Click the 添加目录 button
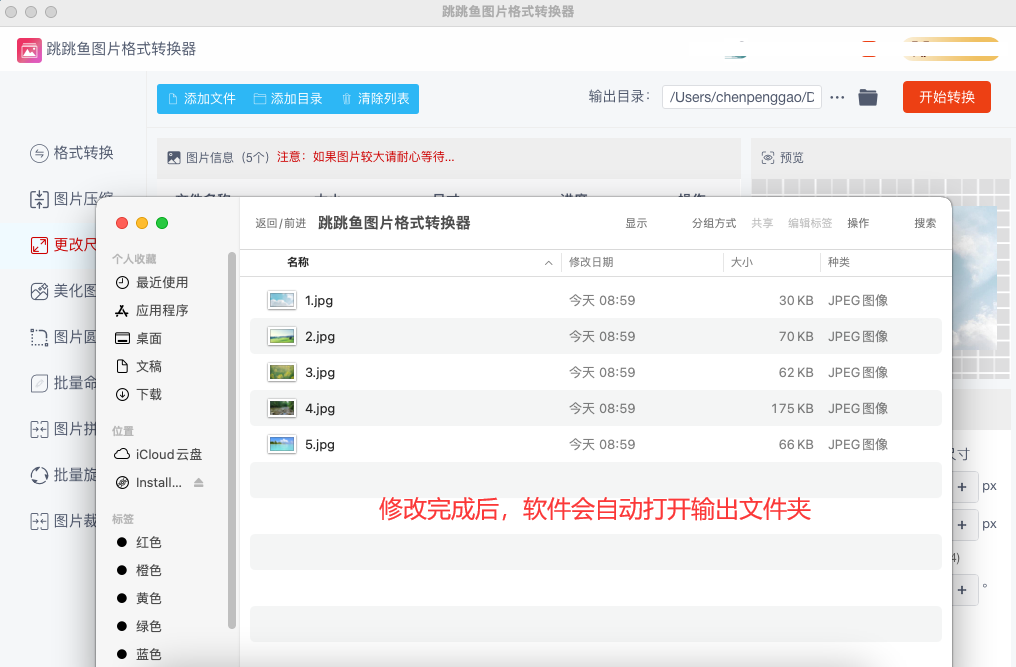Image resolution: width=1016 pixels, height=667 pixels. pyautogui.click(x=288, y=99)
